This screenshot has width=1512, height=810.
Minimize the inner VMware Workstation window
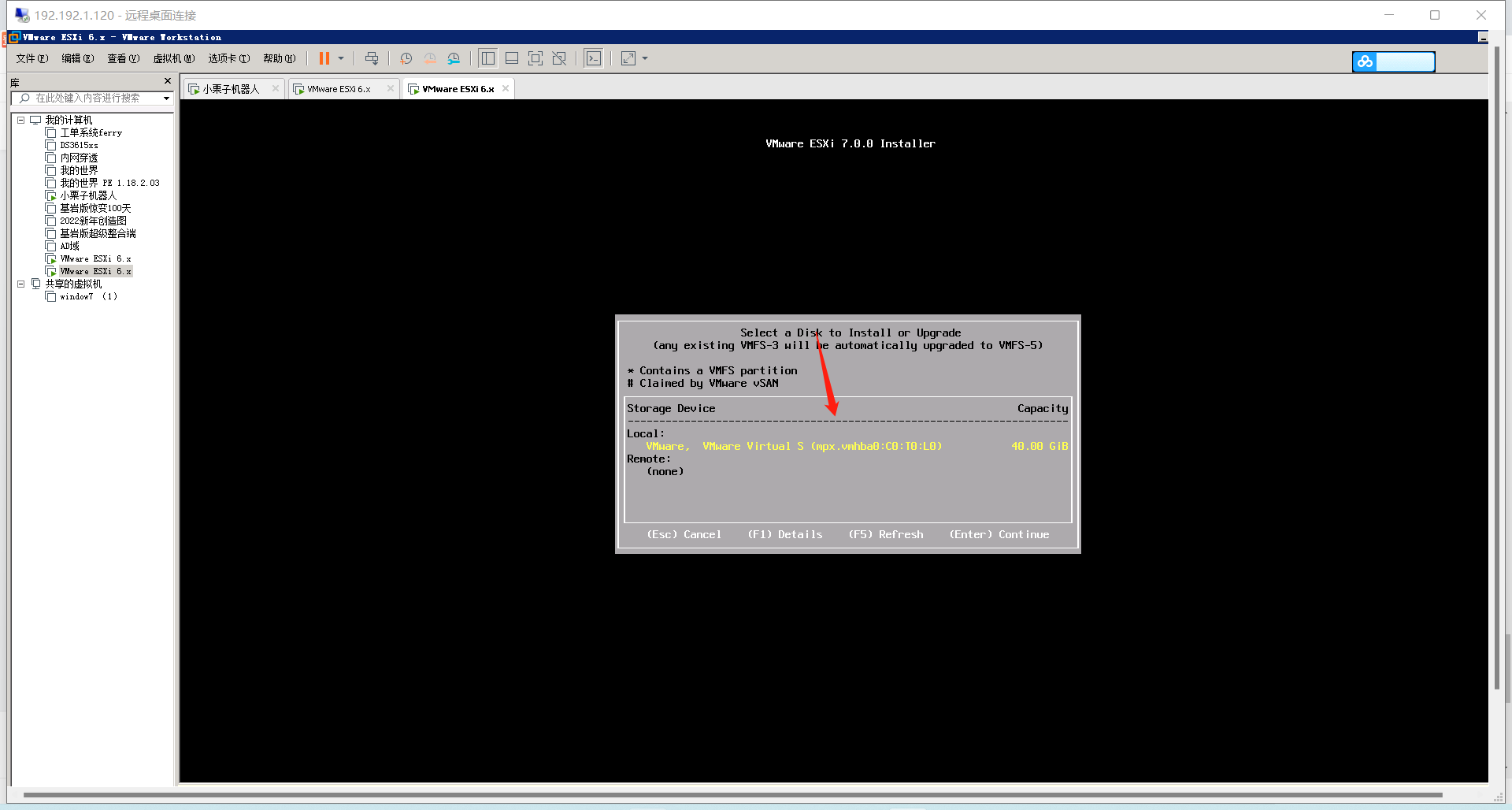tap(1483, 37)
